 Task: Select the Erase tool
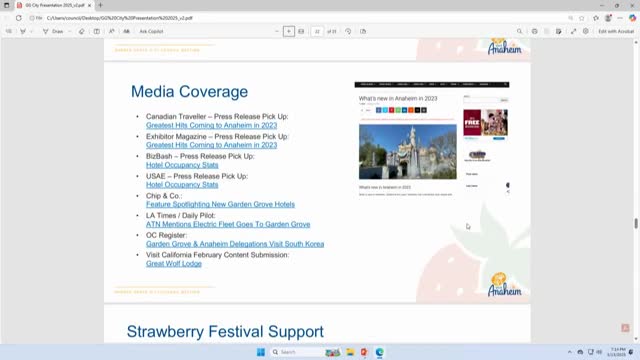pos(82,31)
